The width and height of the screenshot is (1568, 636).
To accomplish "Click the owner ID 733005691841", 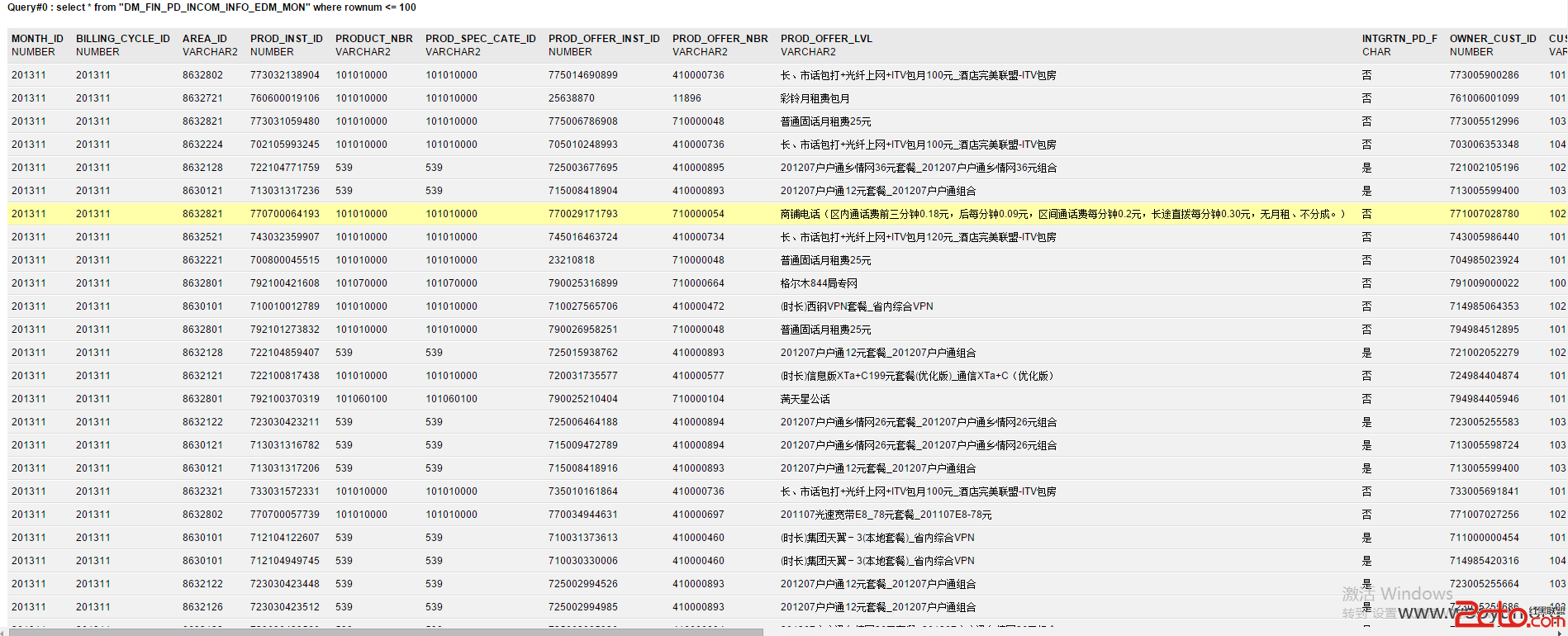I will click(x=1485, y=491).
